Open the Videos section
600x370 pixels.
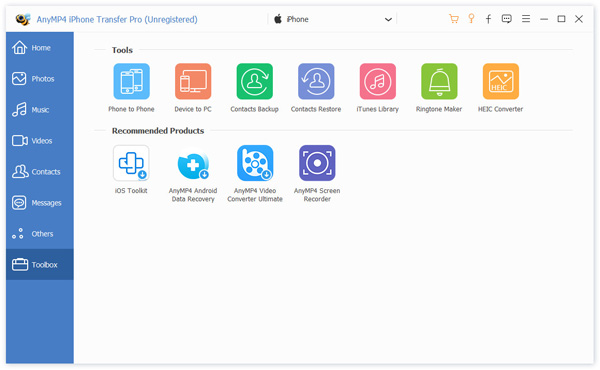(x=40, y=141)
